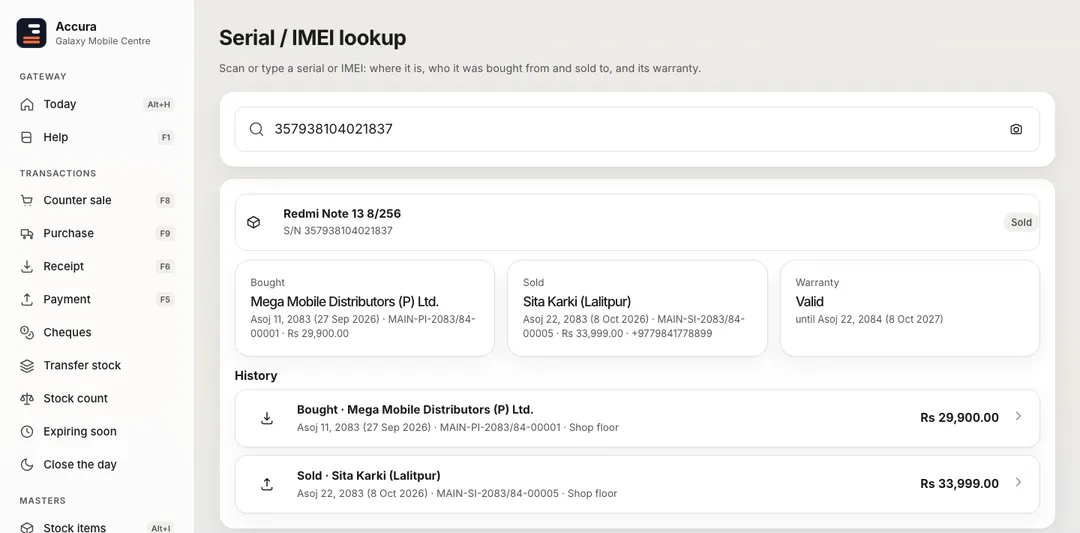1080x533 pixels.
Task: Open the Sold Sita Karki card
Action: (637, 309)
